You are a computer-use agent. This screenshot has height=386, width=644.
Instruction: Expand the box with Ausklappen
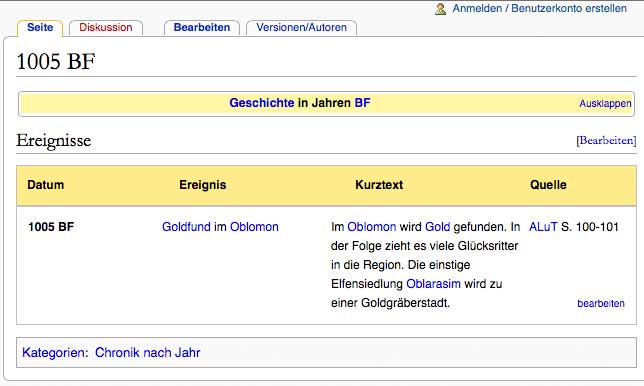click(x=605, y=103)
